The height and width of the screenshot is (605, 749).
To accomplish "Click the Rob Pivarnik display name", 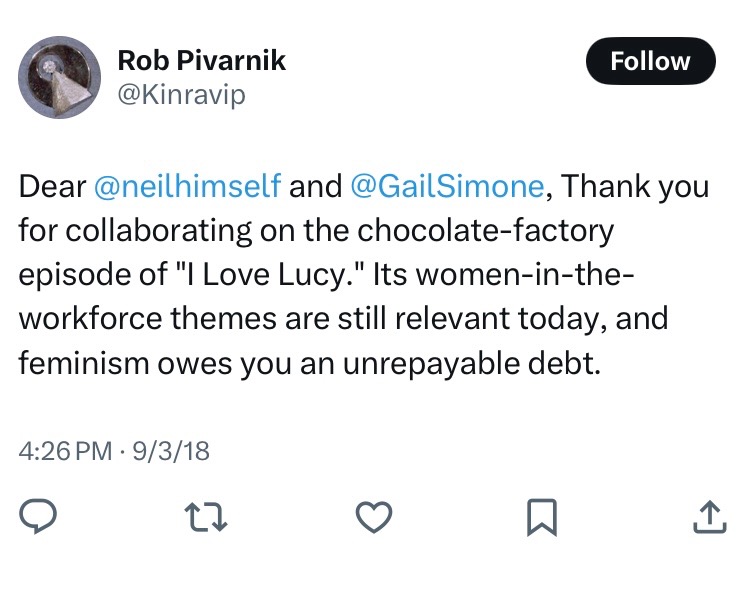I will pos(202,60).
